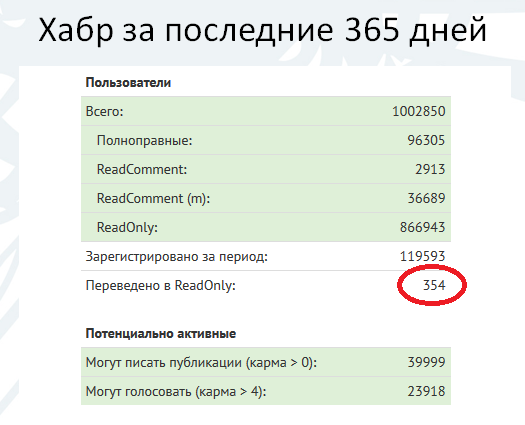Click the value 2913
Screen dimensions: 525x425
(430, 169)
